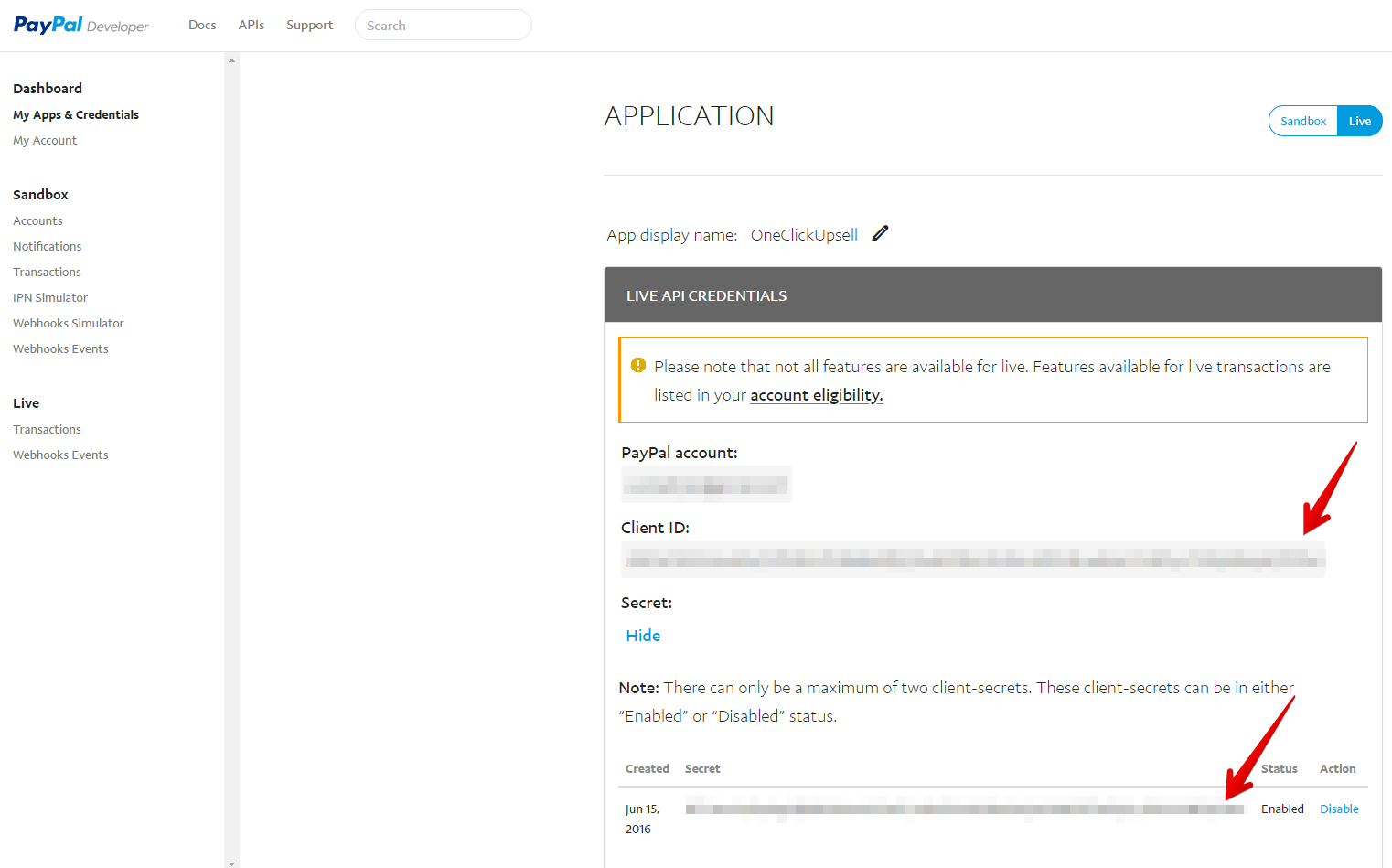1392x868 pixels.
Task: Open Sandbox Notifications
Action: click(x=48, y=246)
